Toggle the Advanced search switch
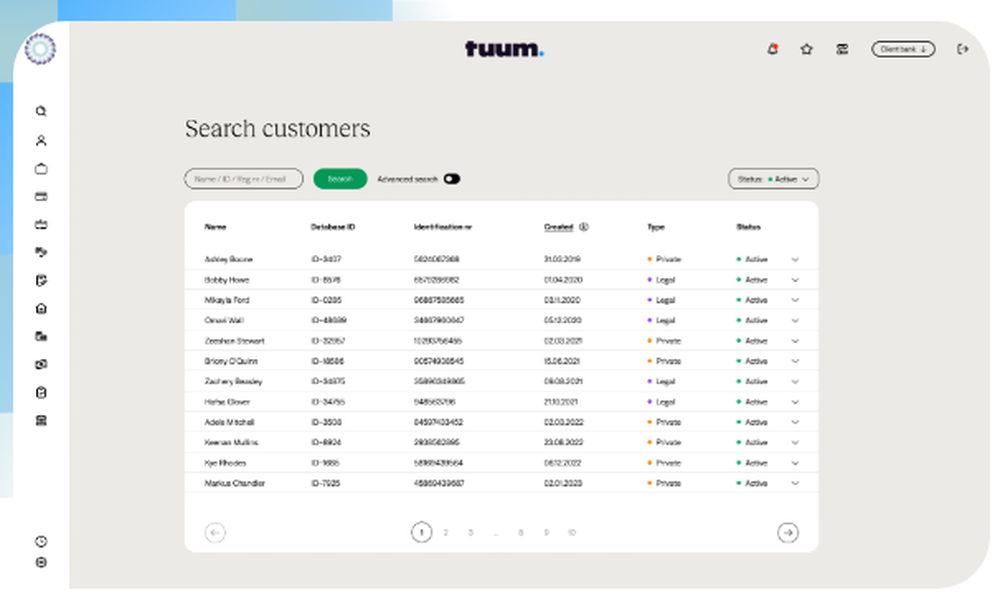The image size is (1000, 613). (x=451, y=178)
